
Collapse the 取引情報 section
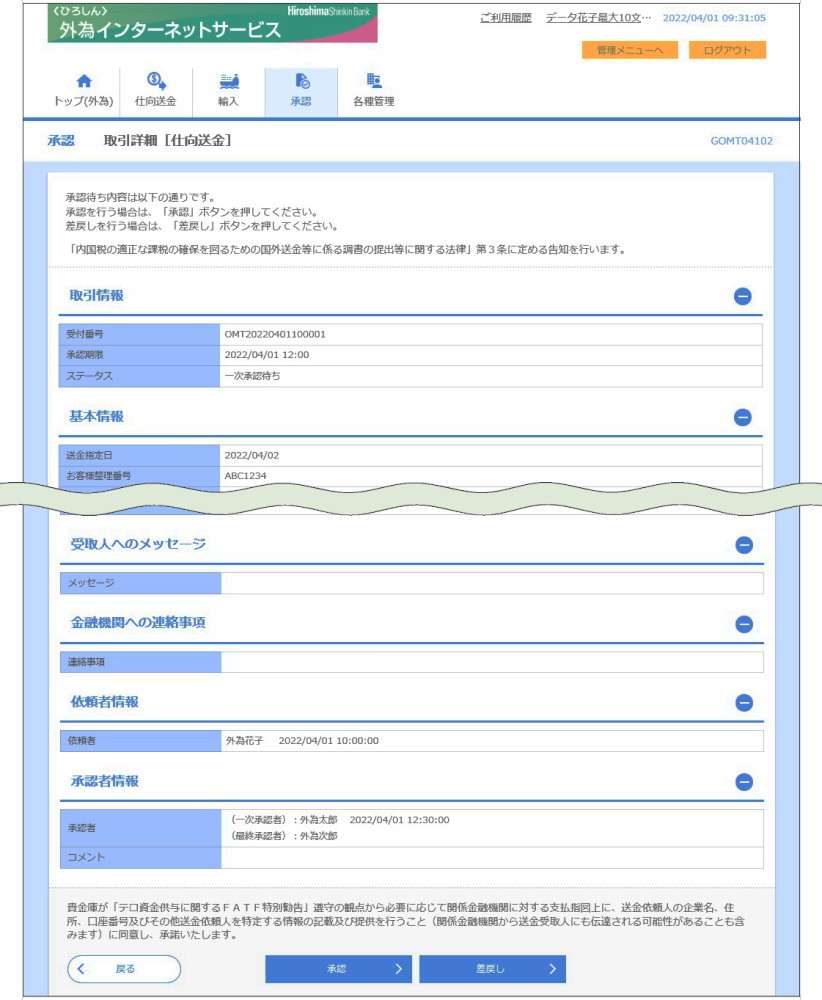[x=743, y=296]
